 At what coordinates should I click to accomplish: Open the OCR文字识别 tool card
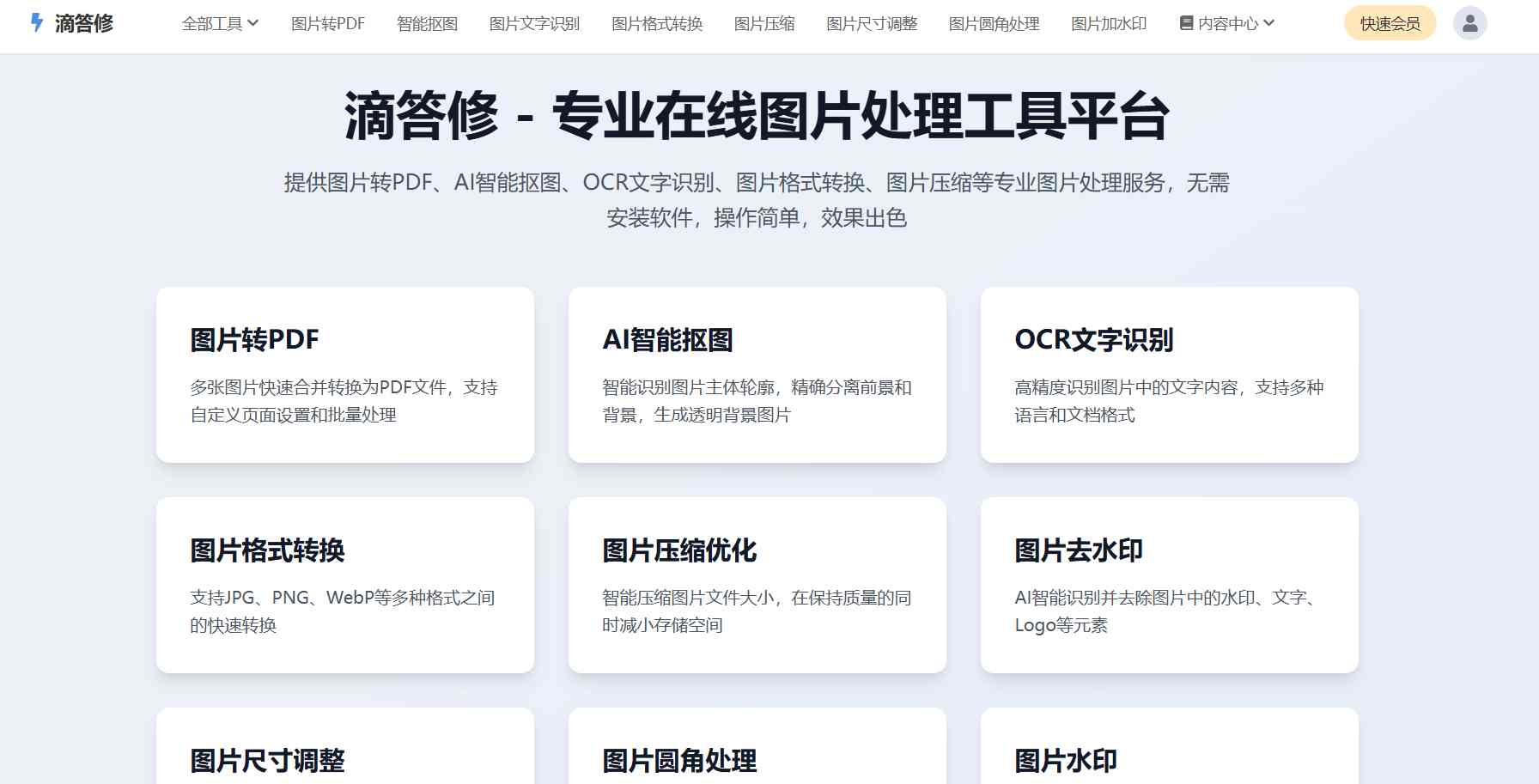(1168, 376)
